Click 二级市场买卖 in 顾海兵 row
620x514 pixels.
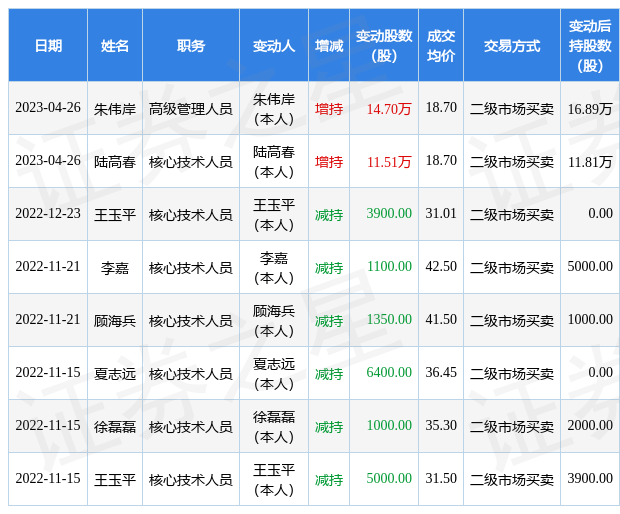pos(512,321)
